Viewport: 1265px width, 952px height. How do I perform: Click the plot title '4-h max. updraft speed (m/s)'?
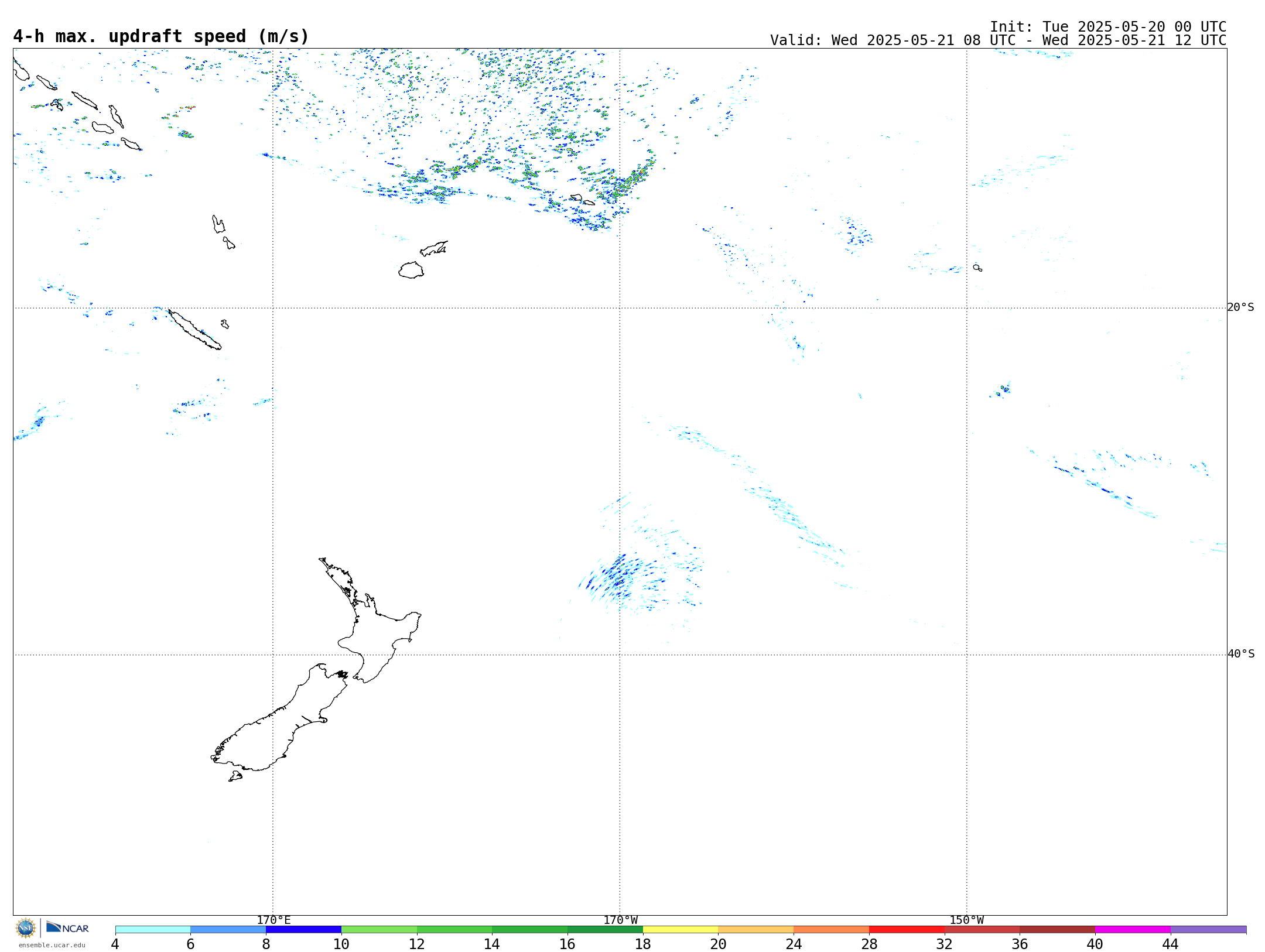coord(161,36)
